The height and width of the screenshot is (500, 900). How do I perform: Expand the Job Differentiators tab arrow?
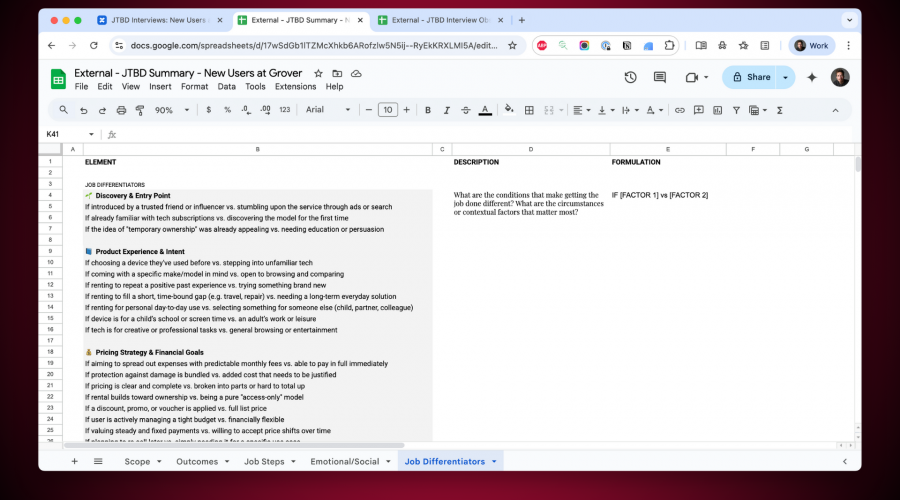494,461
